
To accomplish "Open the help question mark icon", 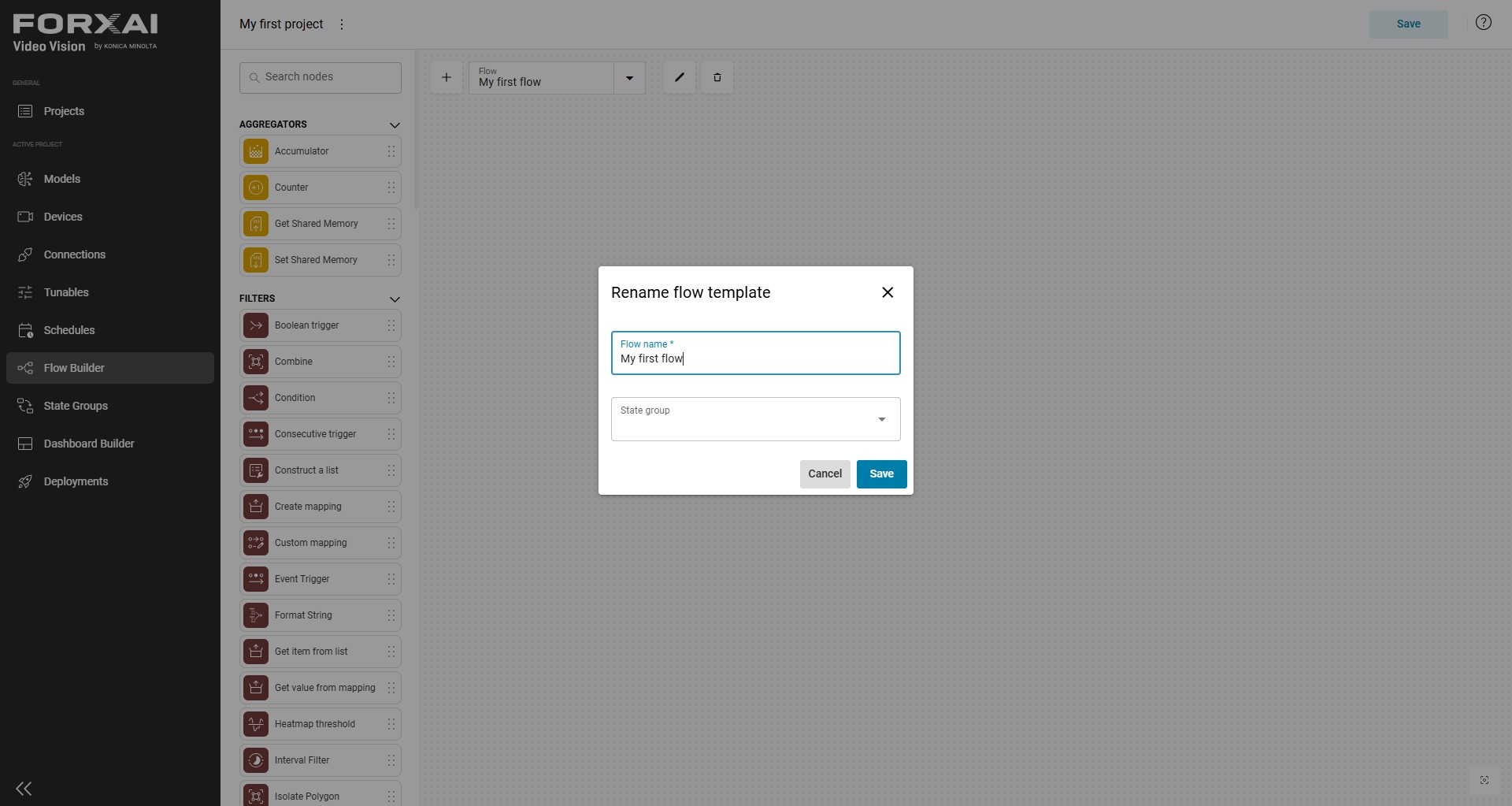I will point(1484,22).
